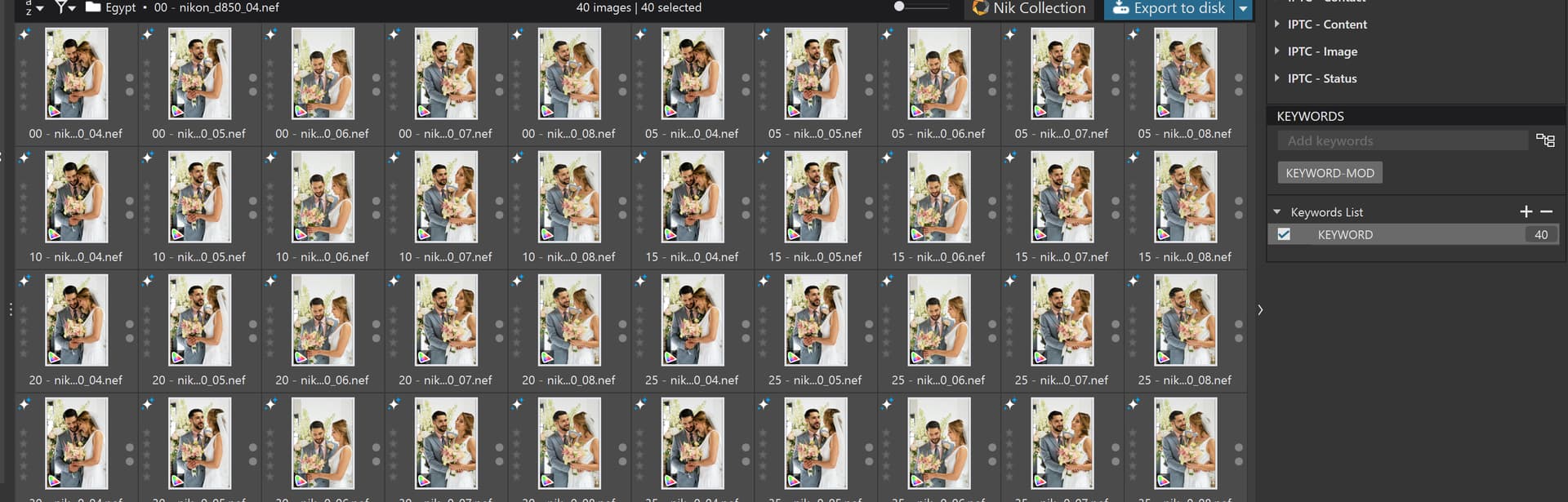The image size is (1568, 502).
Task: Expand IPTC - Content section
Action: click(1277, 24)
